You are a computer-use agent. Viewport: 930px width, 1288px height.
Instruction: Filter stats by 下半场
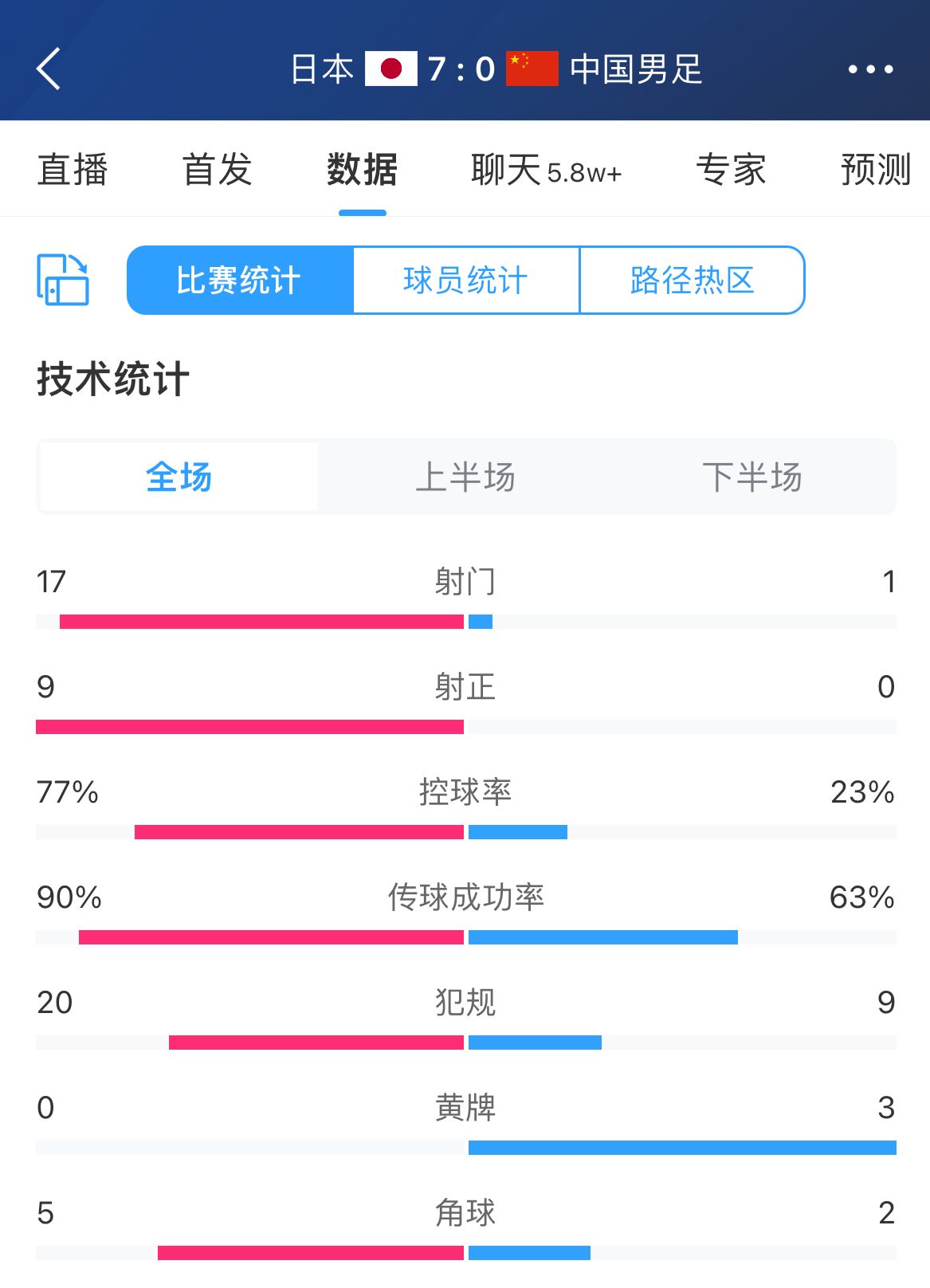point(751,477)
